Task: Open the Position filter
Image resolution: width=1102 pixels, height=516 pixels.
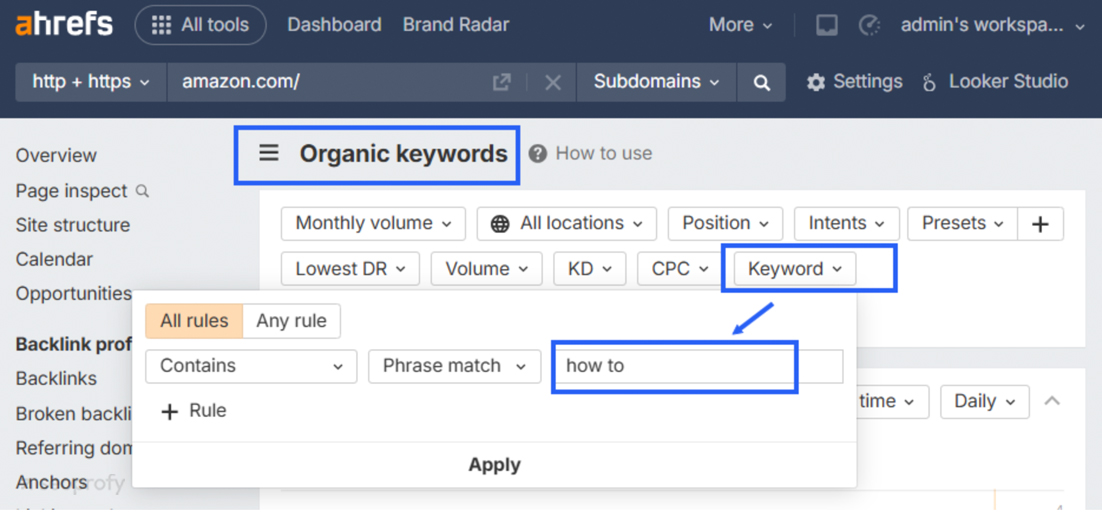Action: 725,224
